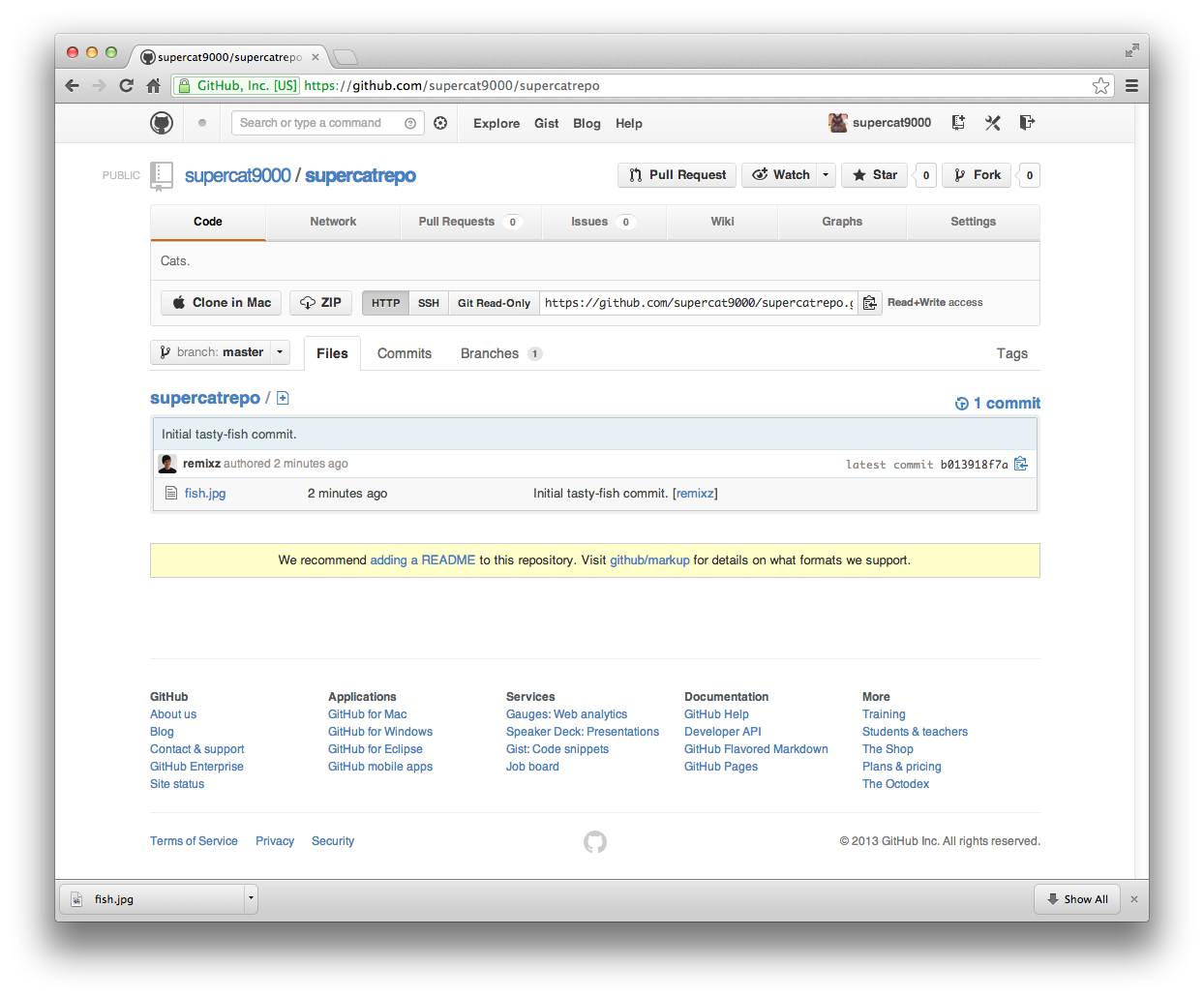The height and width of the screenshot is (998, 1204).
Task: Open the Issues tab
Action: tap(603, 222)
